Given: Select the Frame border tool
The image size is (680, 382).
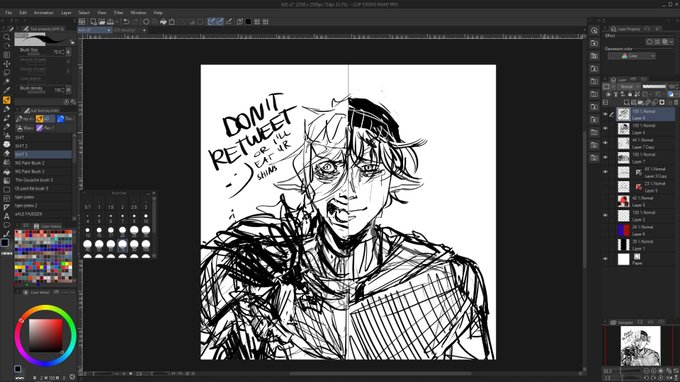Looking at the screenshot, I should coord(7,198).
